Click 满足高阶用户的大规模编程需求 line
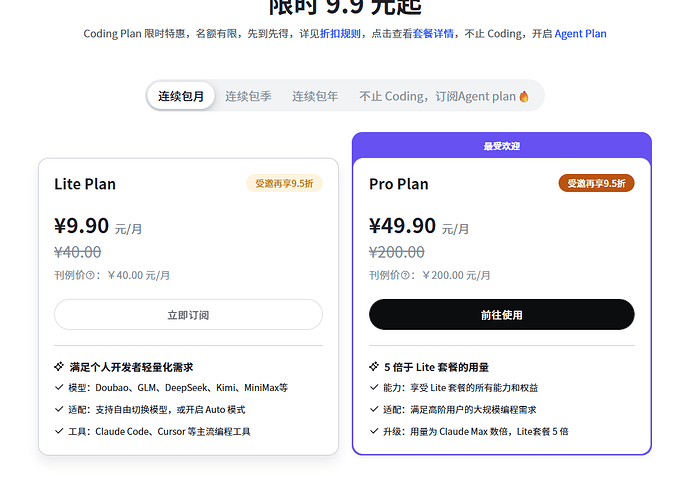 click(460, 410)
